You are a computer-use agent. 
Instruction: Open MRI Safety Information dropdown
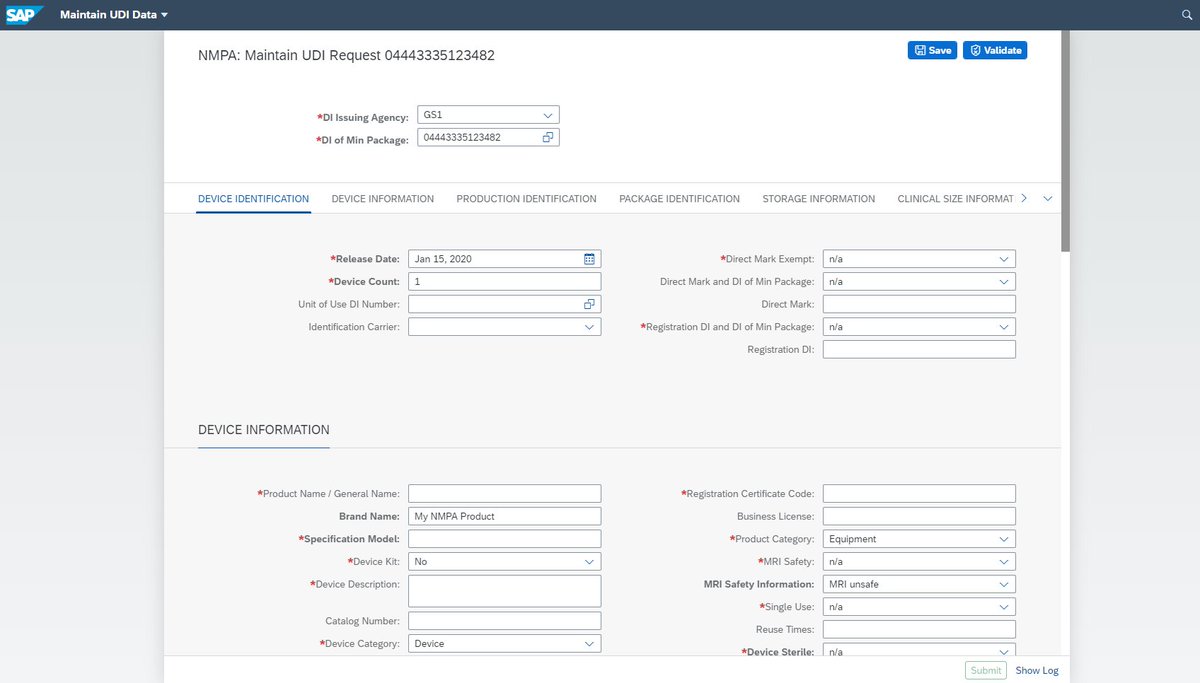[1004, 584]
